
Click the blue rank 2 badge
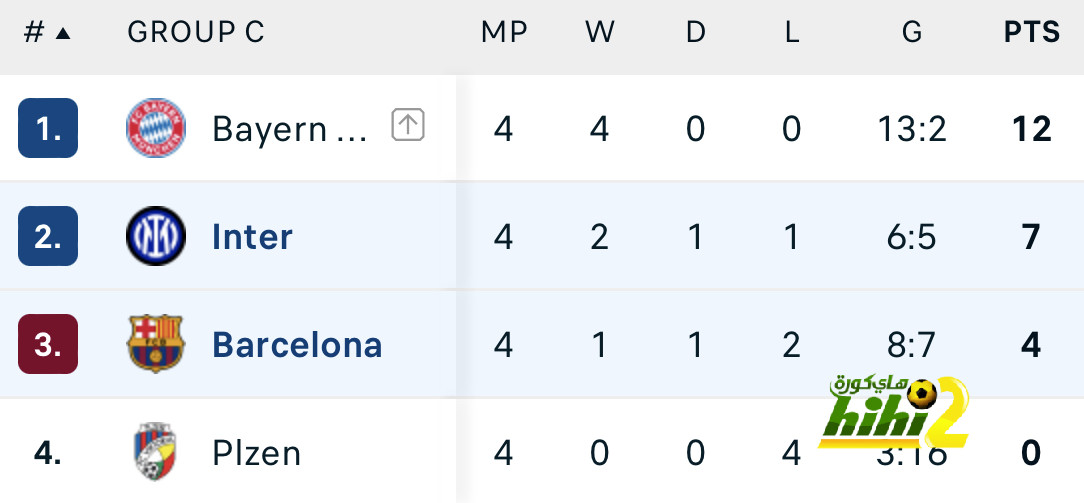(x=48, y=237)
